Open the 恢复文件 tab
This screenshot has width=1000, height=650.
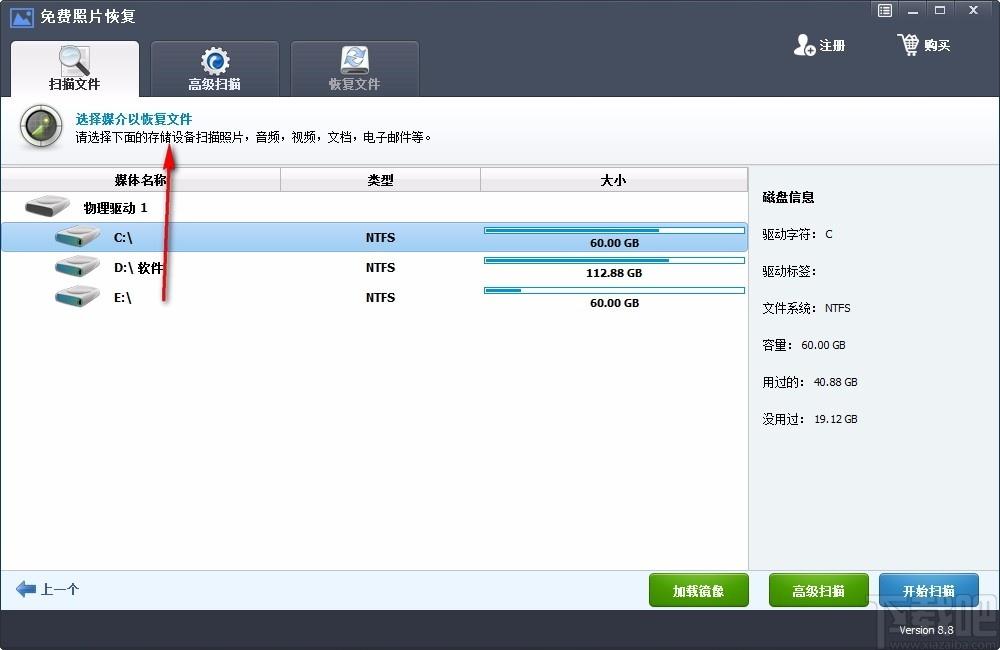click(x=354, y=69)
